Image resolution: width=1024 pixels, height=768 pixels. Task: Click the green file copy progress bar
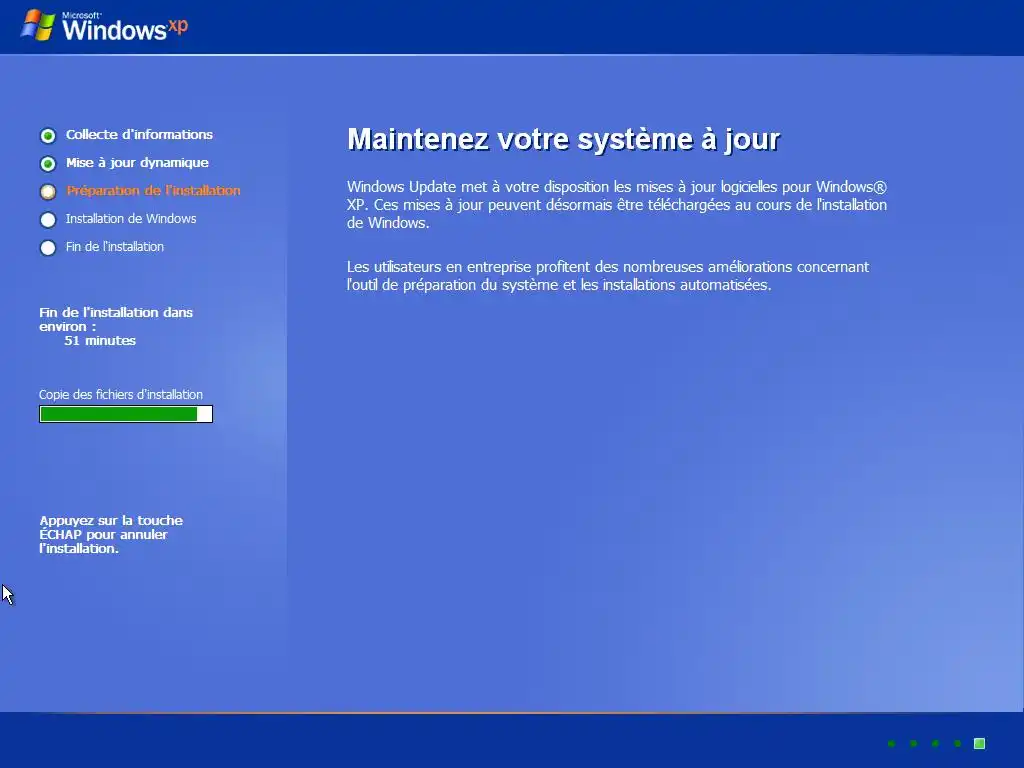coord(126,414)
